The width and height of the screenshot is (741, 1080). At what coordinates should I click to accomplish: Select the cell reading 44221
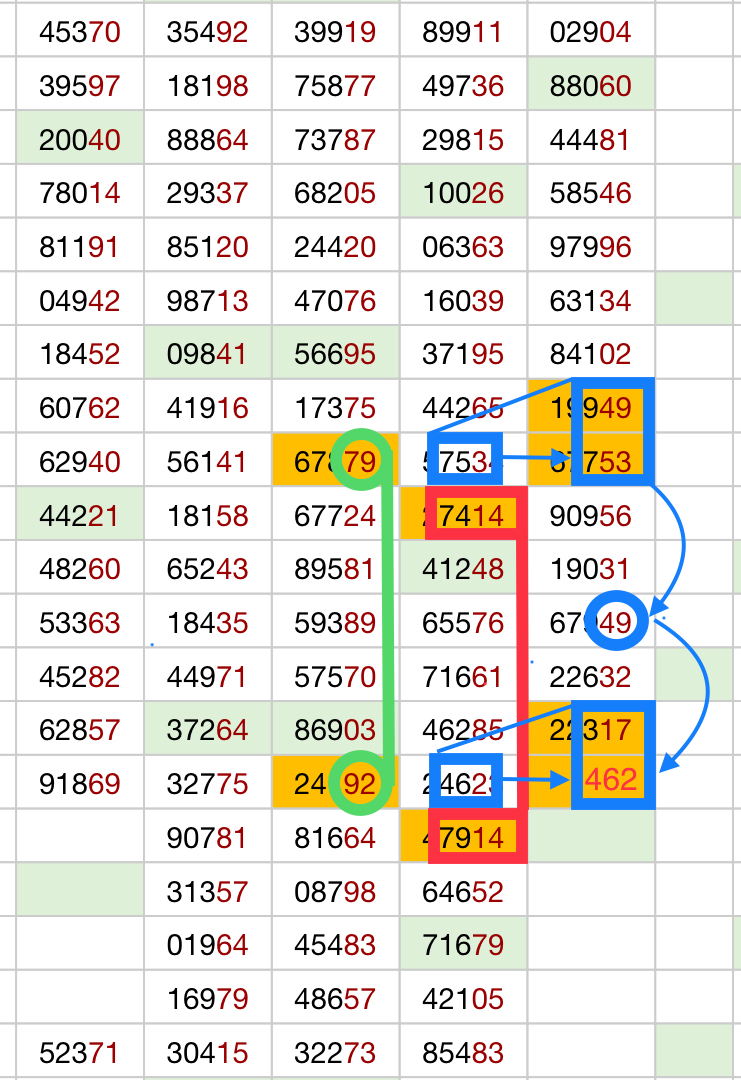click(x=79, y=516)
